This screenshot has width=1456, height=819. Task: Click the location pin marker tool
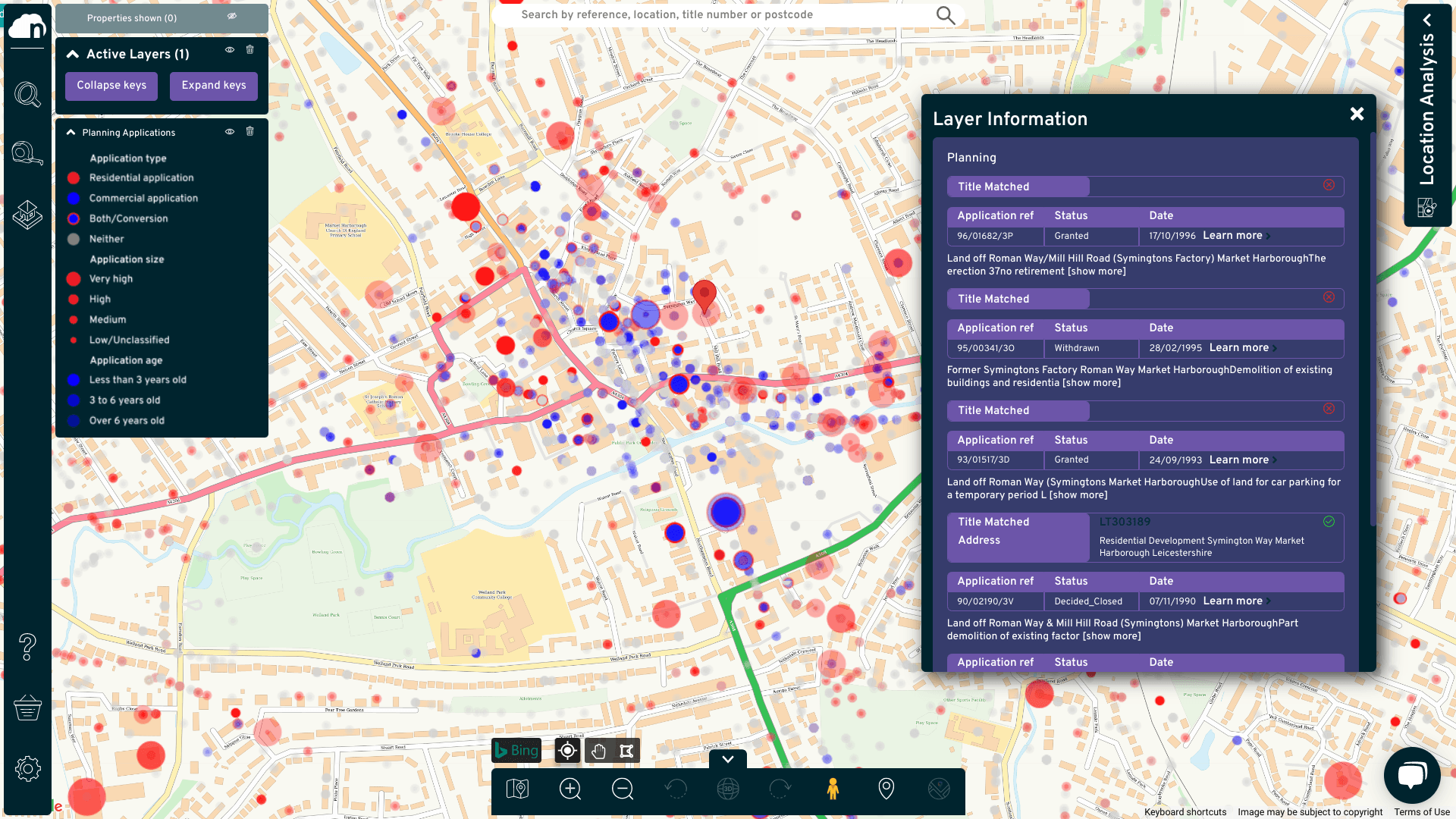tap(886, 789)
